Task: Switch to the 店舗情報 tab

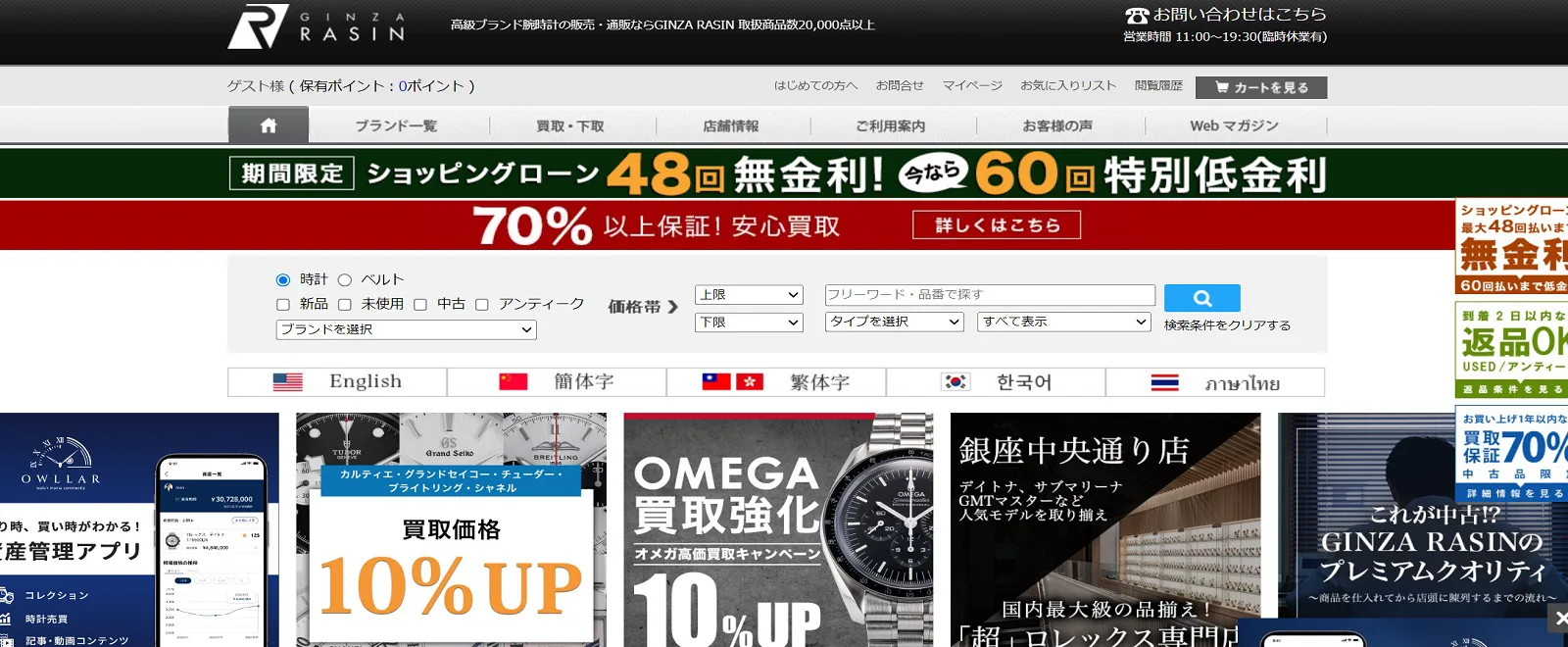Action: [x=730, y=126]
